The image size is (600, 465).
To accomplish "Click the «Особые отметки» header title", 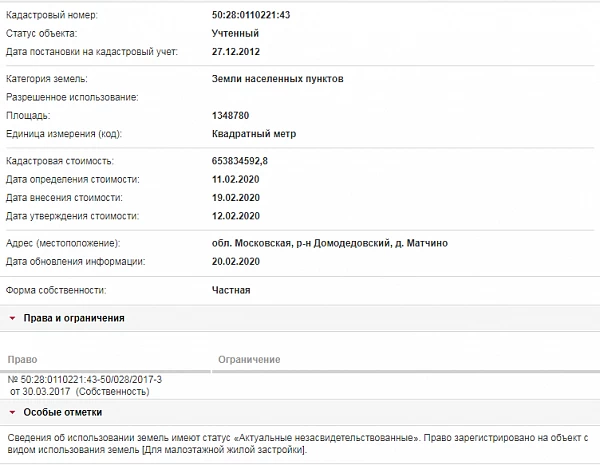I will [62, 412].
